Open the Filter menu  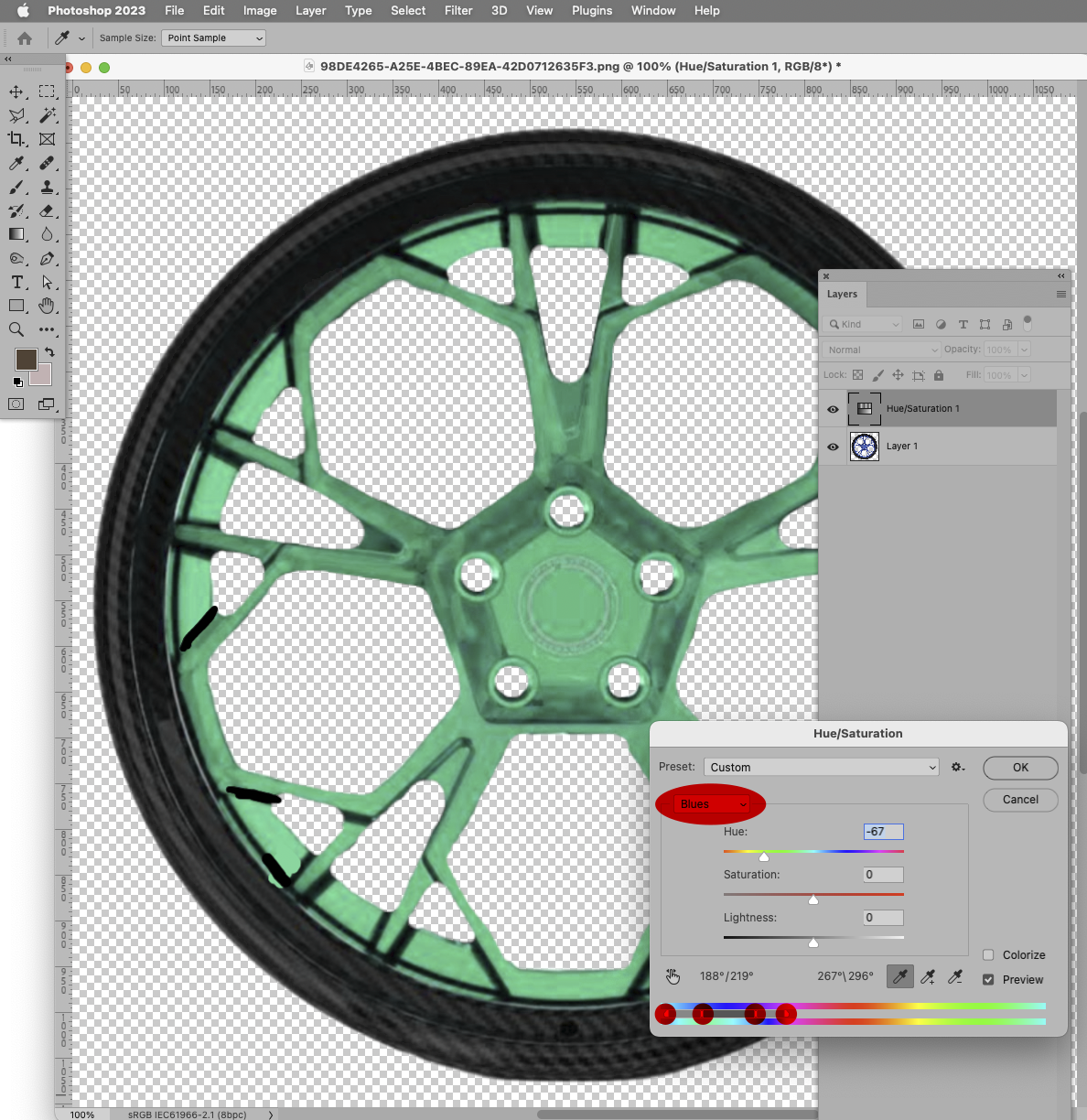tap(457, 11)
